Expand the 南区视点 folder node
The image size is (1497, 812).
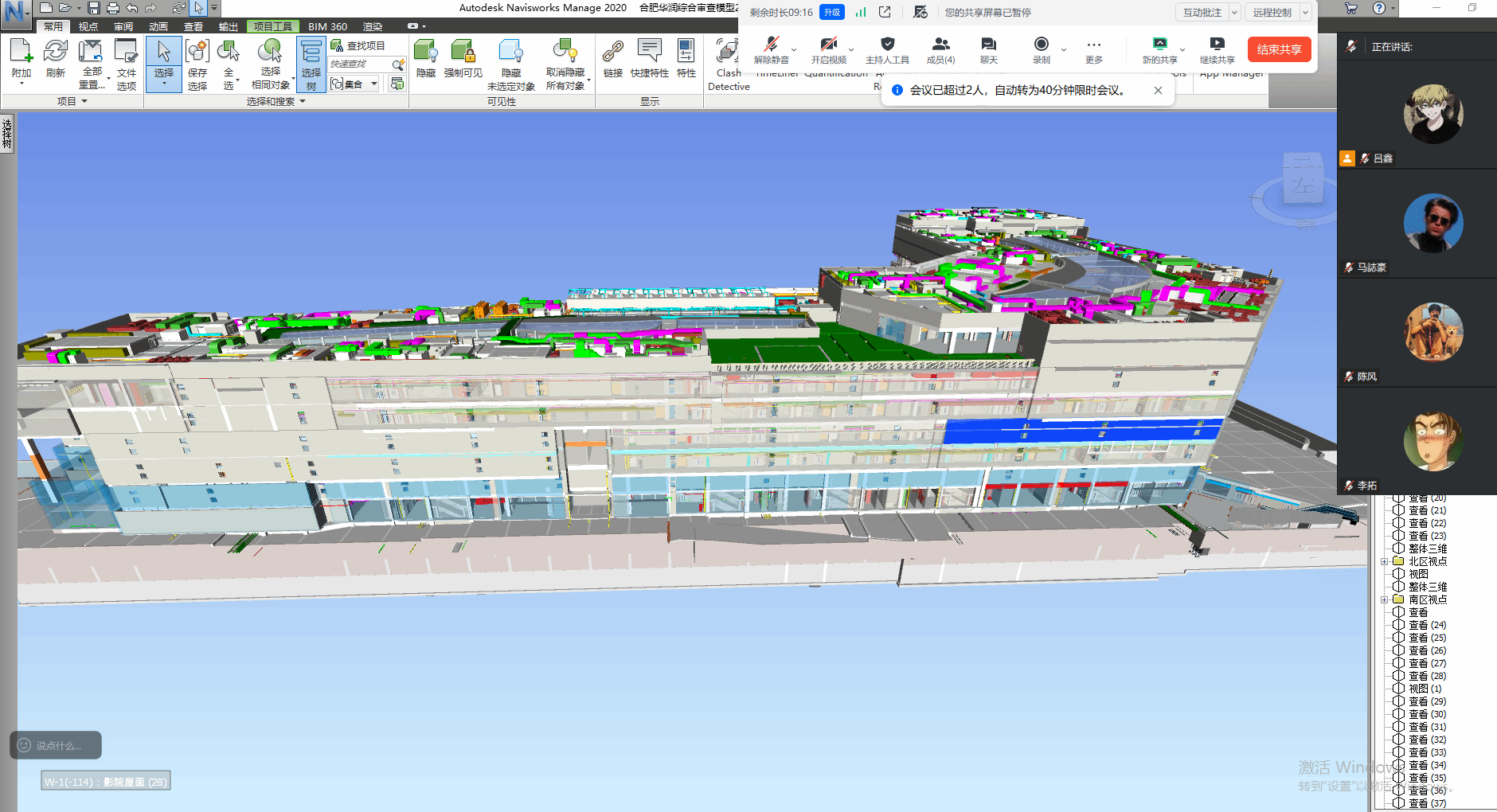pos(1385,599)
